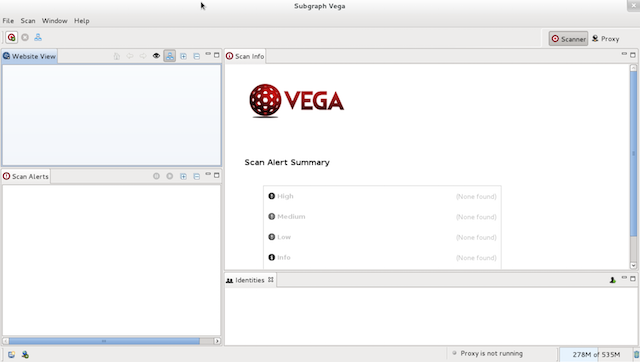Toggle the pressed hierarchy button in Website View
The image size is (640, 362).
170,56
